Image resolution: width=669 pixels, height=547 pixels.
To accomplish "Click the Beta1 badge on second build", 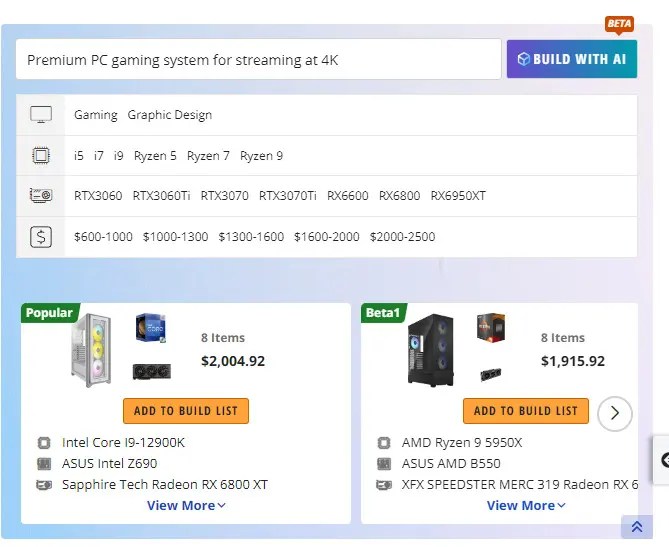I will click(x=383, y=313).
